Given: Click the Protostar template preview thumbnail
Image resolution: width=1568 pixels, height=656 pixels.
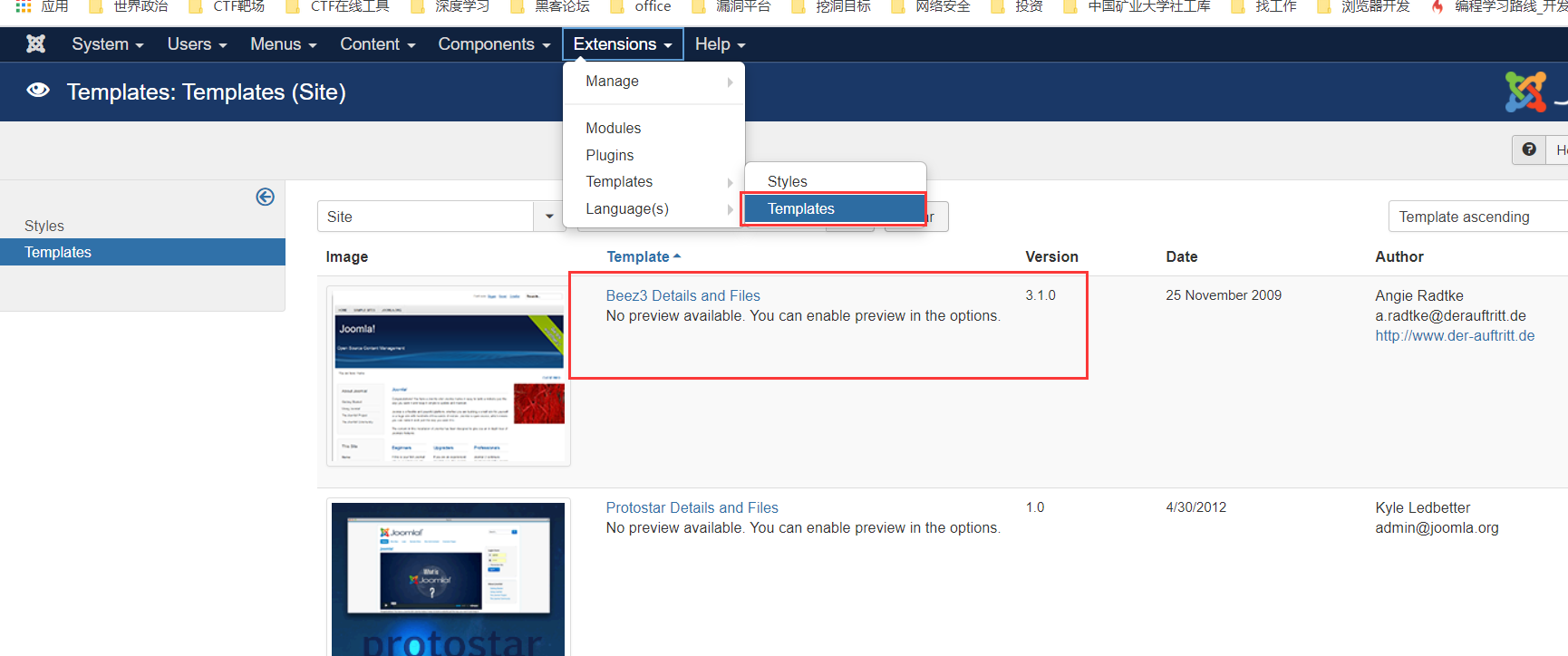Looking at the screenshot, I should (x=449, y=578).
